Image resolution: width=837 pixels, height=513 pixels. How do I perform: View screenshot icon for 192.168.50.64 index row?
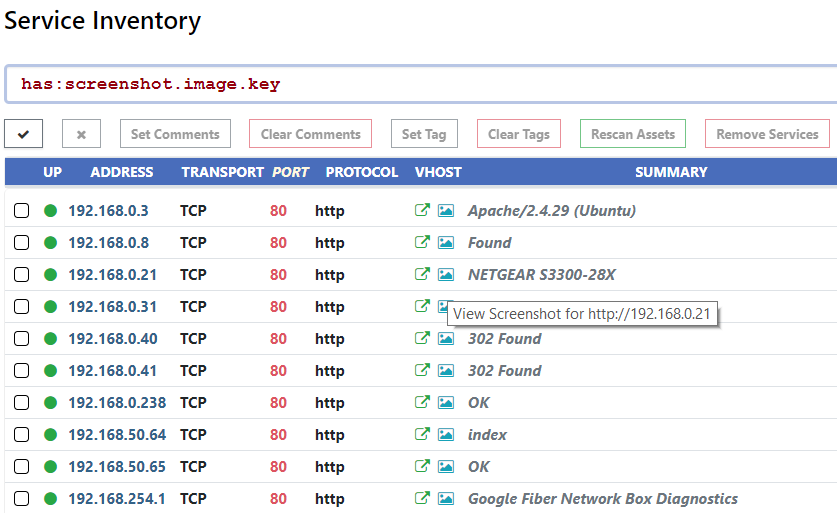[446, 435]
